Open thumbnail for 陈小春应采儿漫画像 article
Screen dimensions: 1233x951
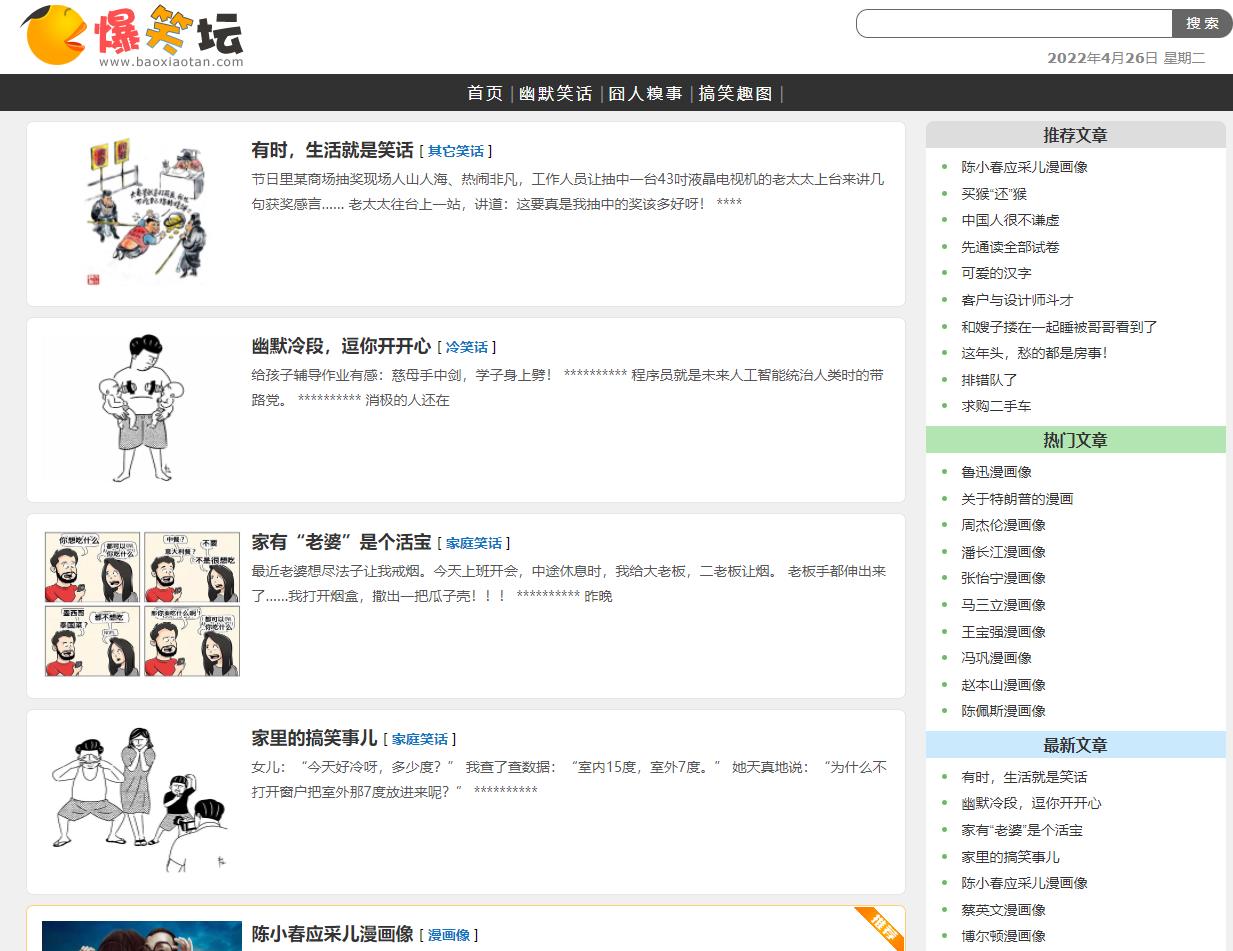coord(142,936)
